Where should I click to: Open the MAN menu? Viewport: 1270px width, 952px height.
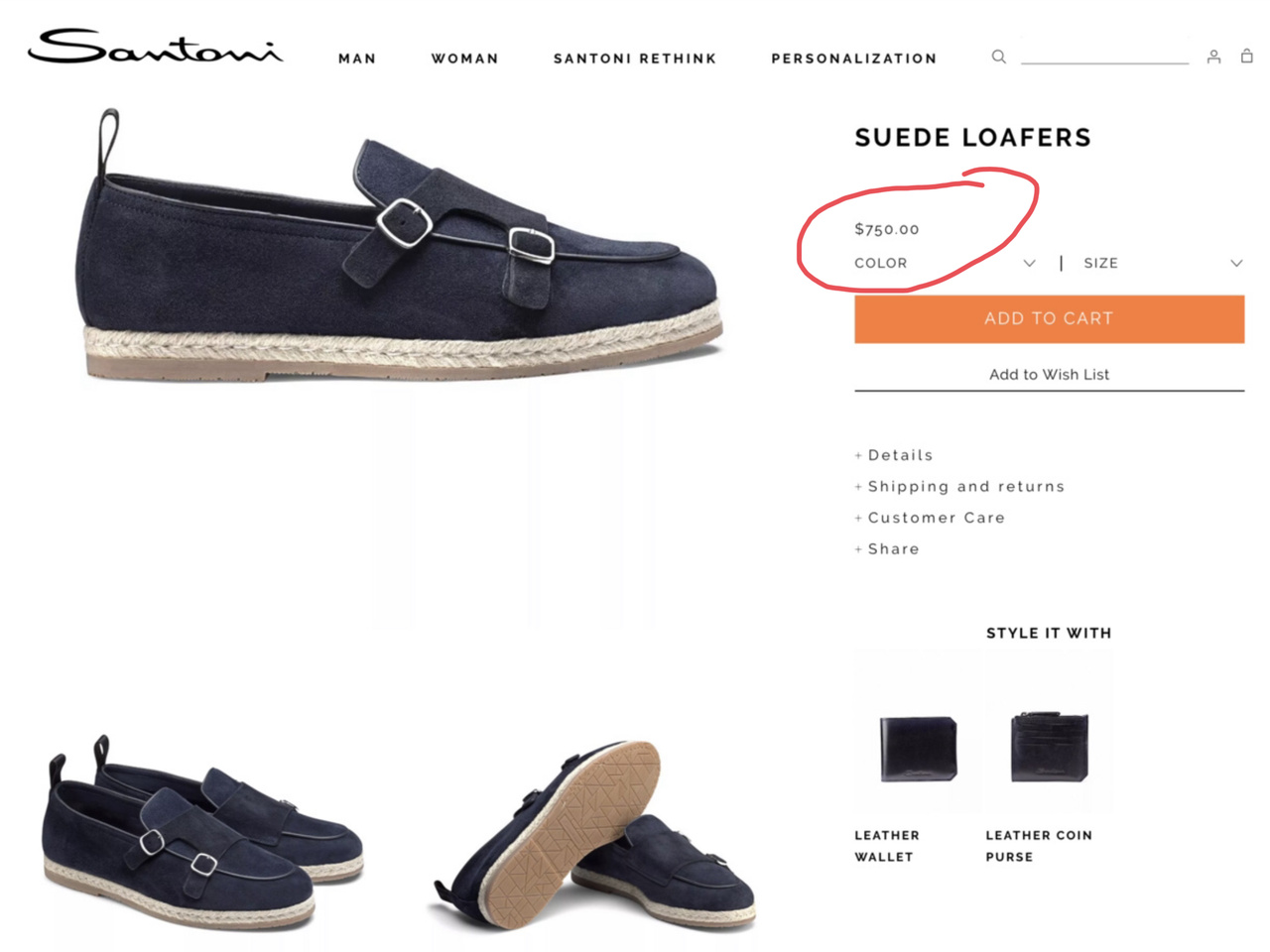(357, 59)
